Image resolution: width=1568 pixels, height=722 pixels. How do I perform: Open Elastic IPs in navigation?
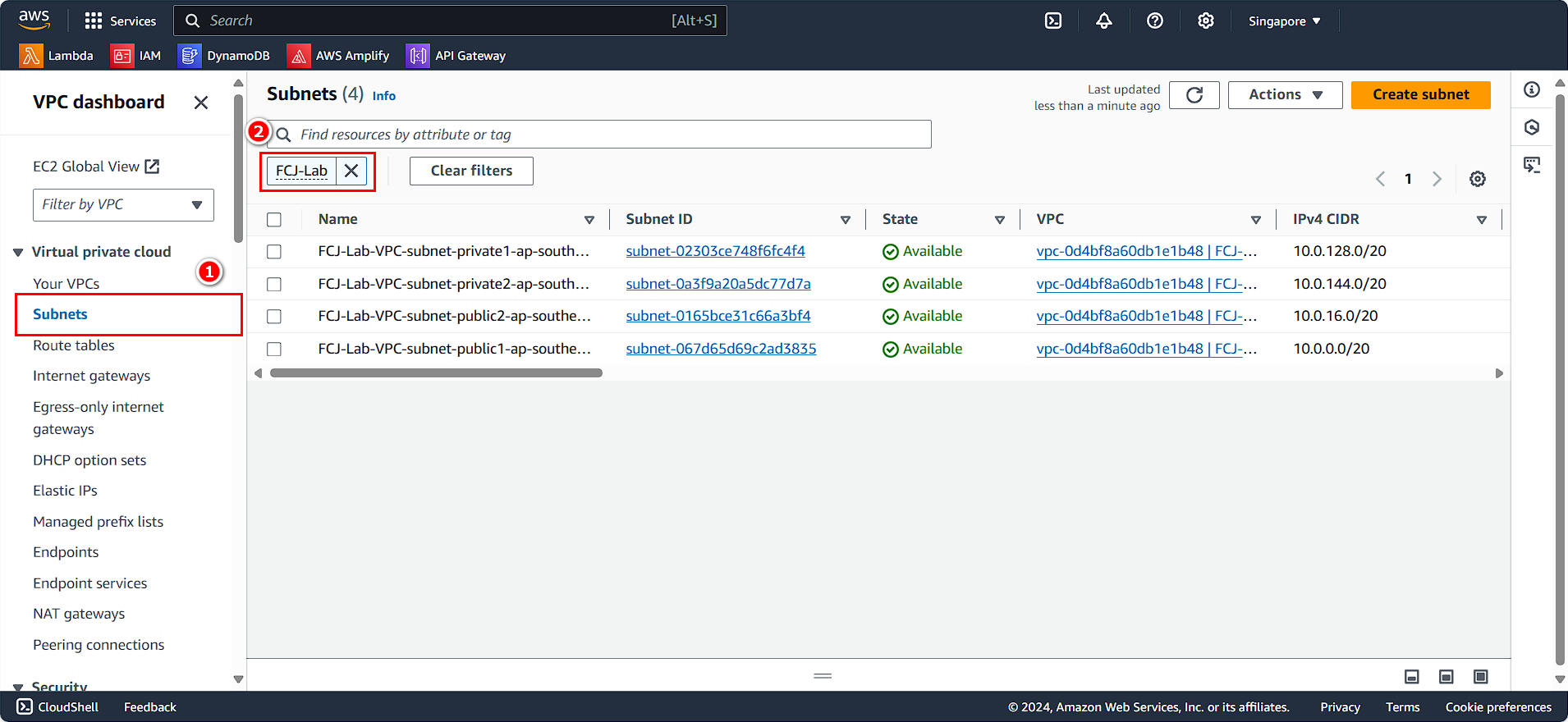65,491
